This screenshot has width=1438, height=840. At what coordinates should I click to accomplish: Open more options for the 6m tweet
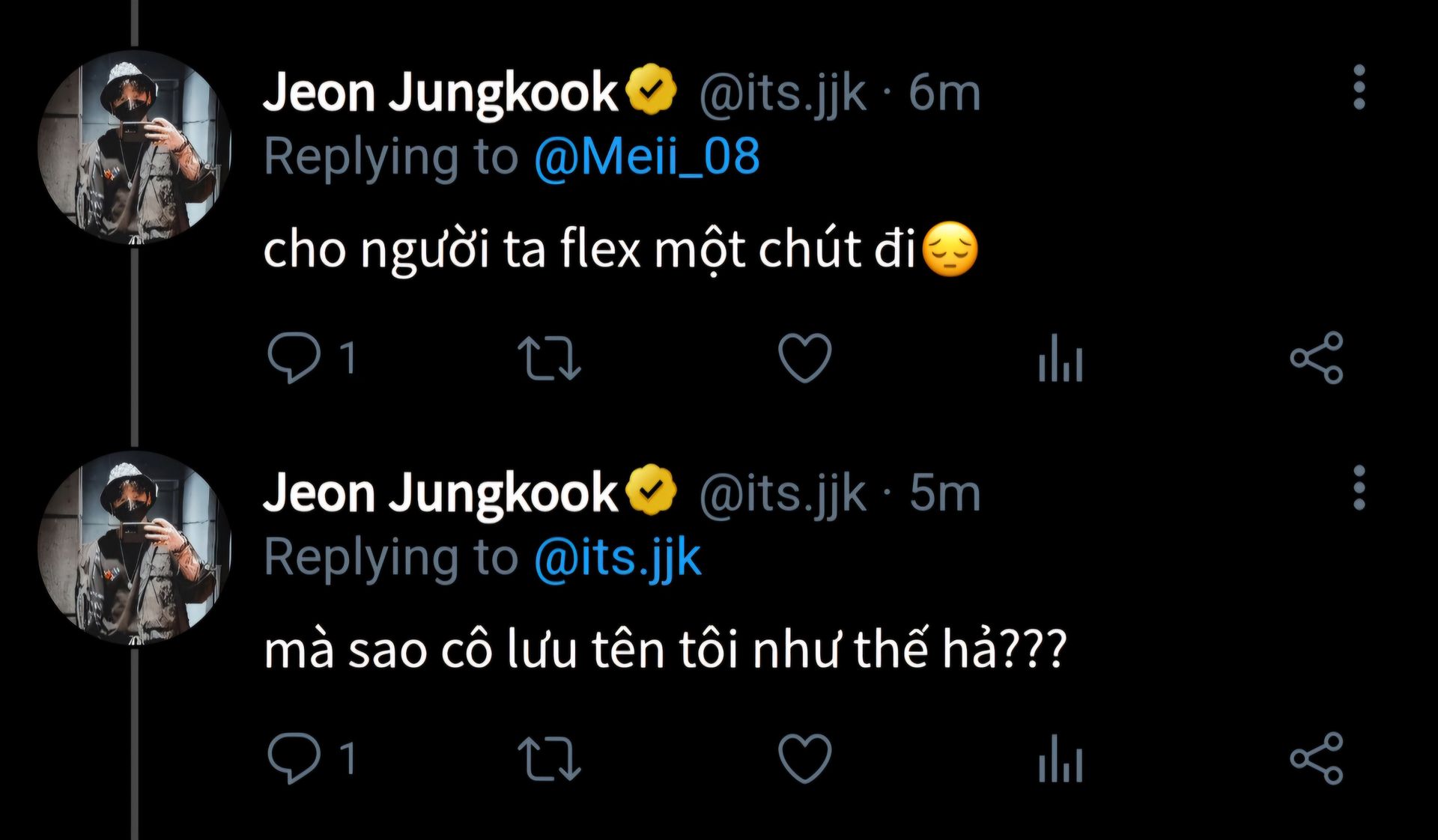tap(1359, 88)
